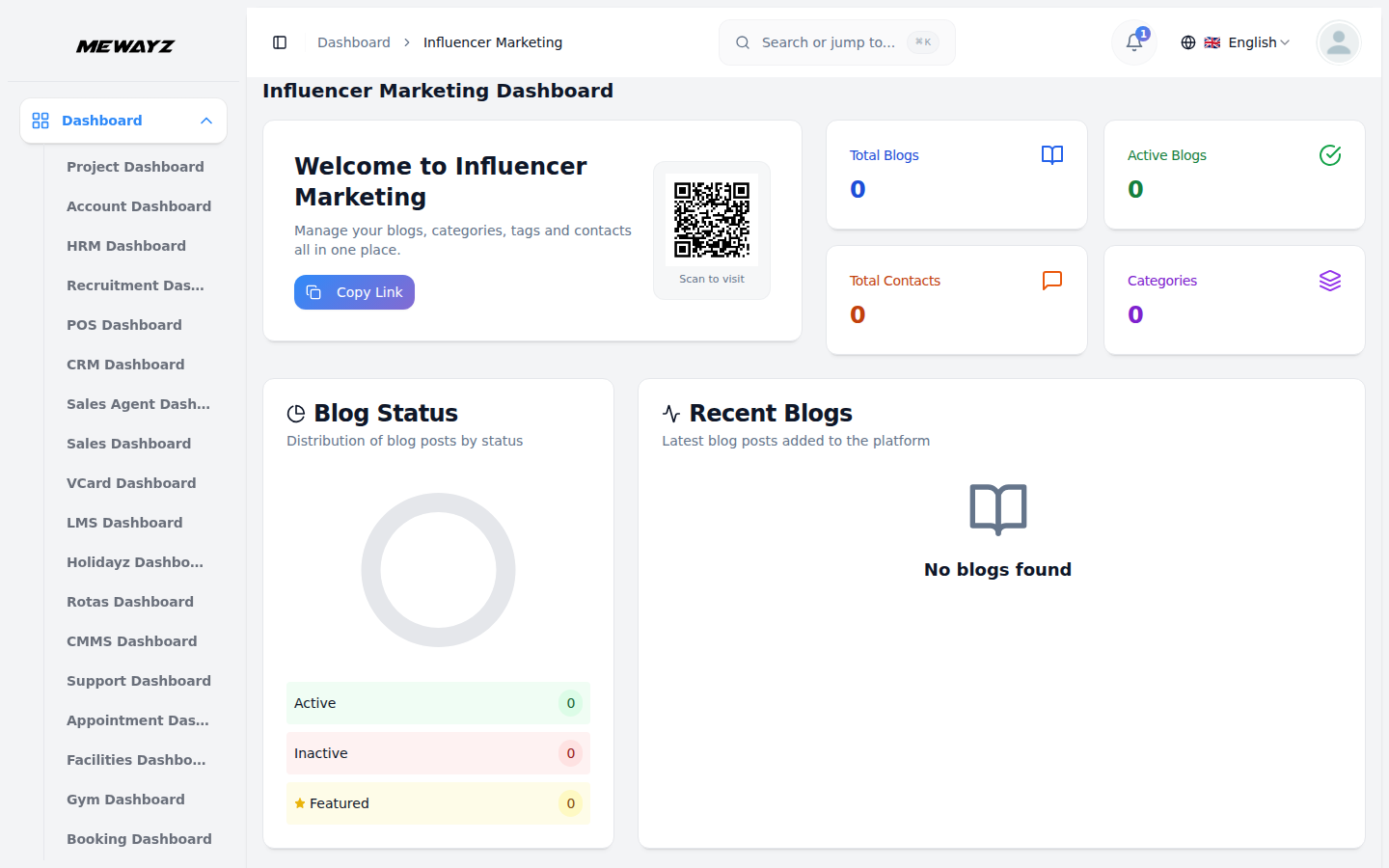Click the Categories layers icon
1389x868 pixels.
(1329, 281)
